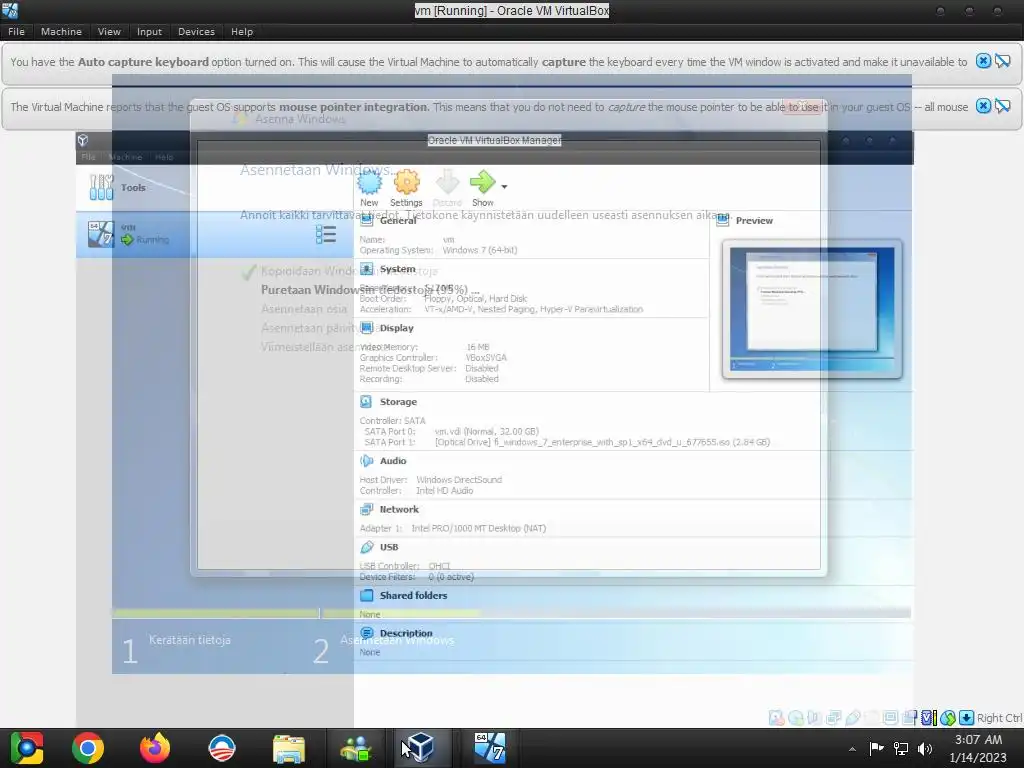This screenshot has height=768, width=1024.
Task: Click the 'Intel HD Audio' controller value
Action: pyautogui.click(x=445, y=490)
